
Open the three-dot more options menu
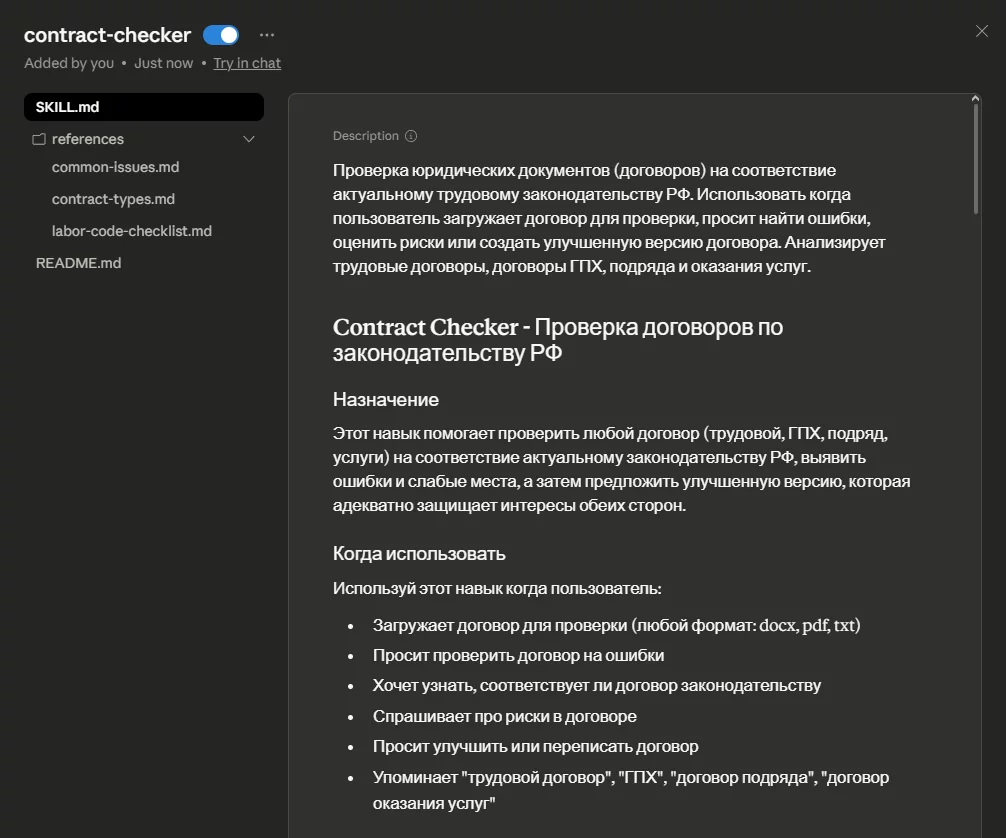pyautogui.click(x=267, y=35)
